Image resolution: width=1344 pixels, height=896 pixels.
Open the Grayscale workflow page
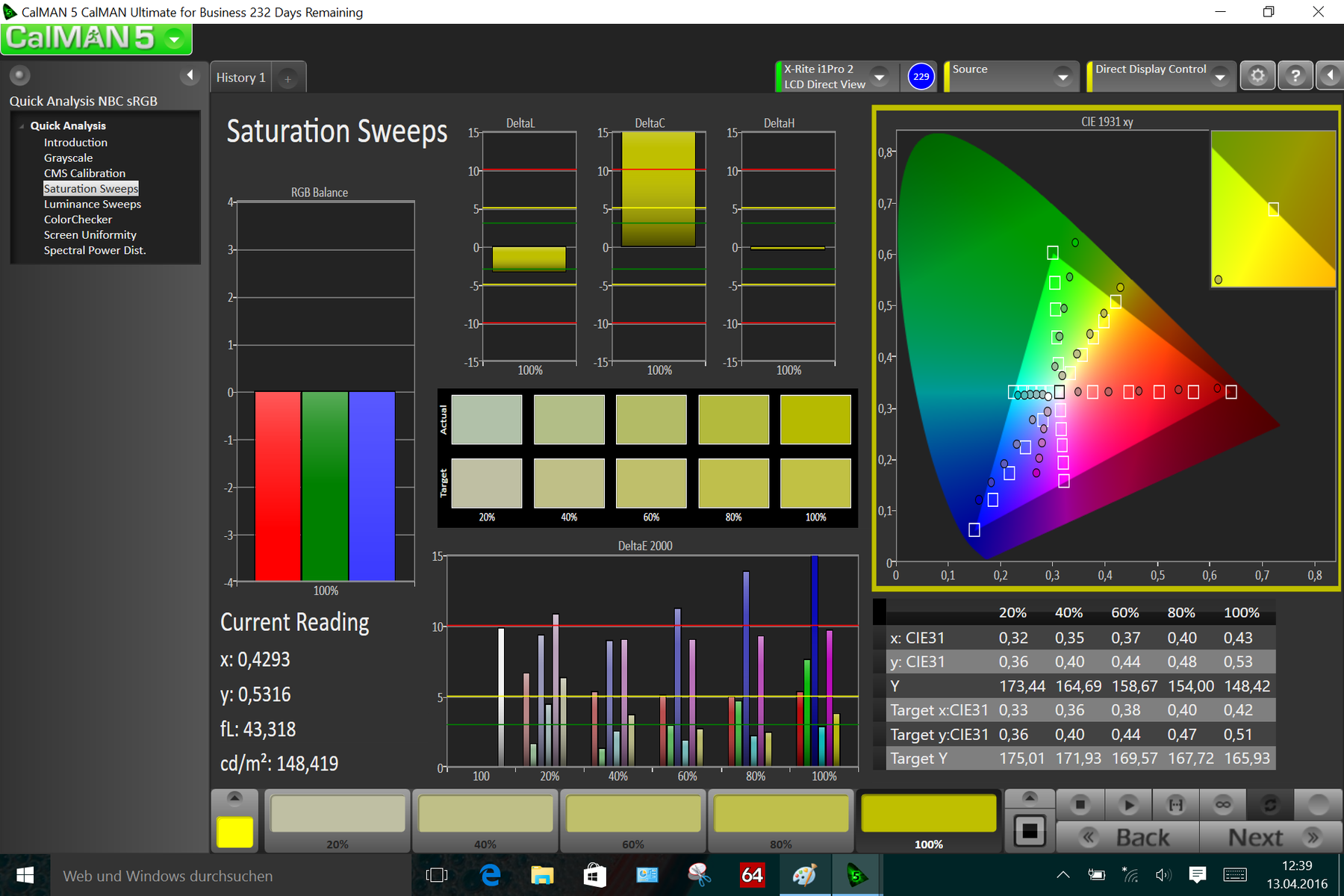pyautogui.click(x=69, y=158)
